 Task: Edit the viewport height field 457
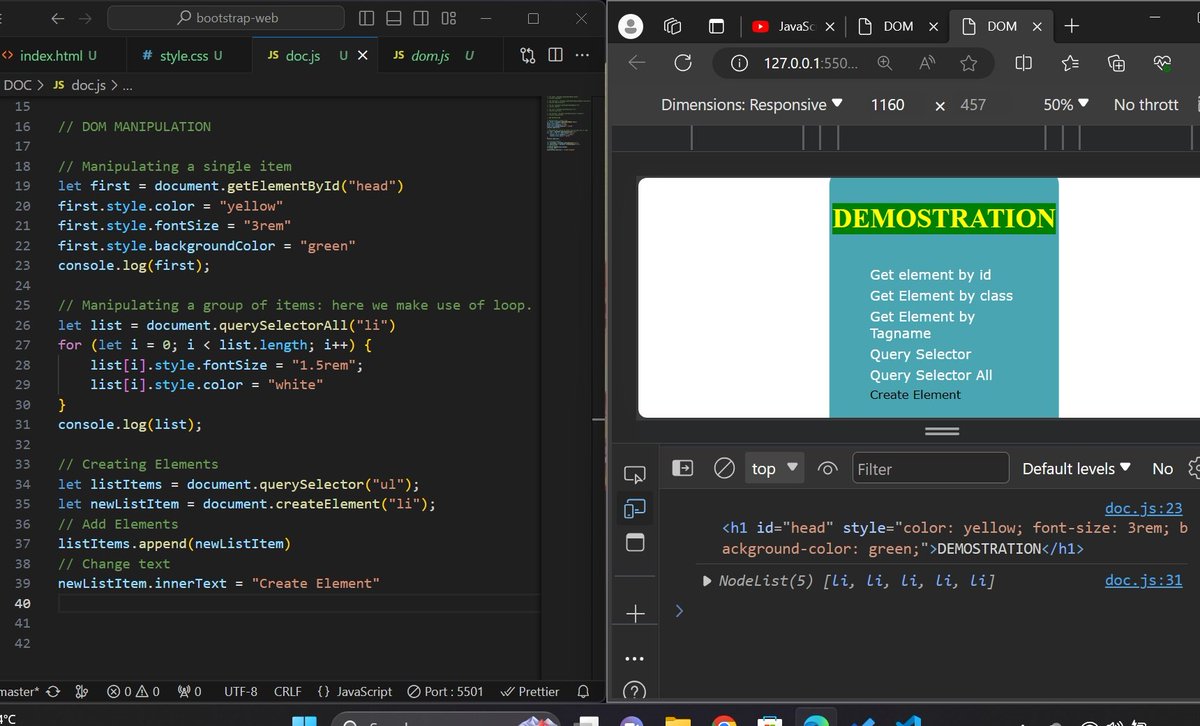click(973, 104)
